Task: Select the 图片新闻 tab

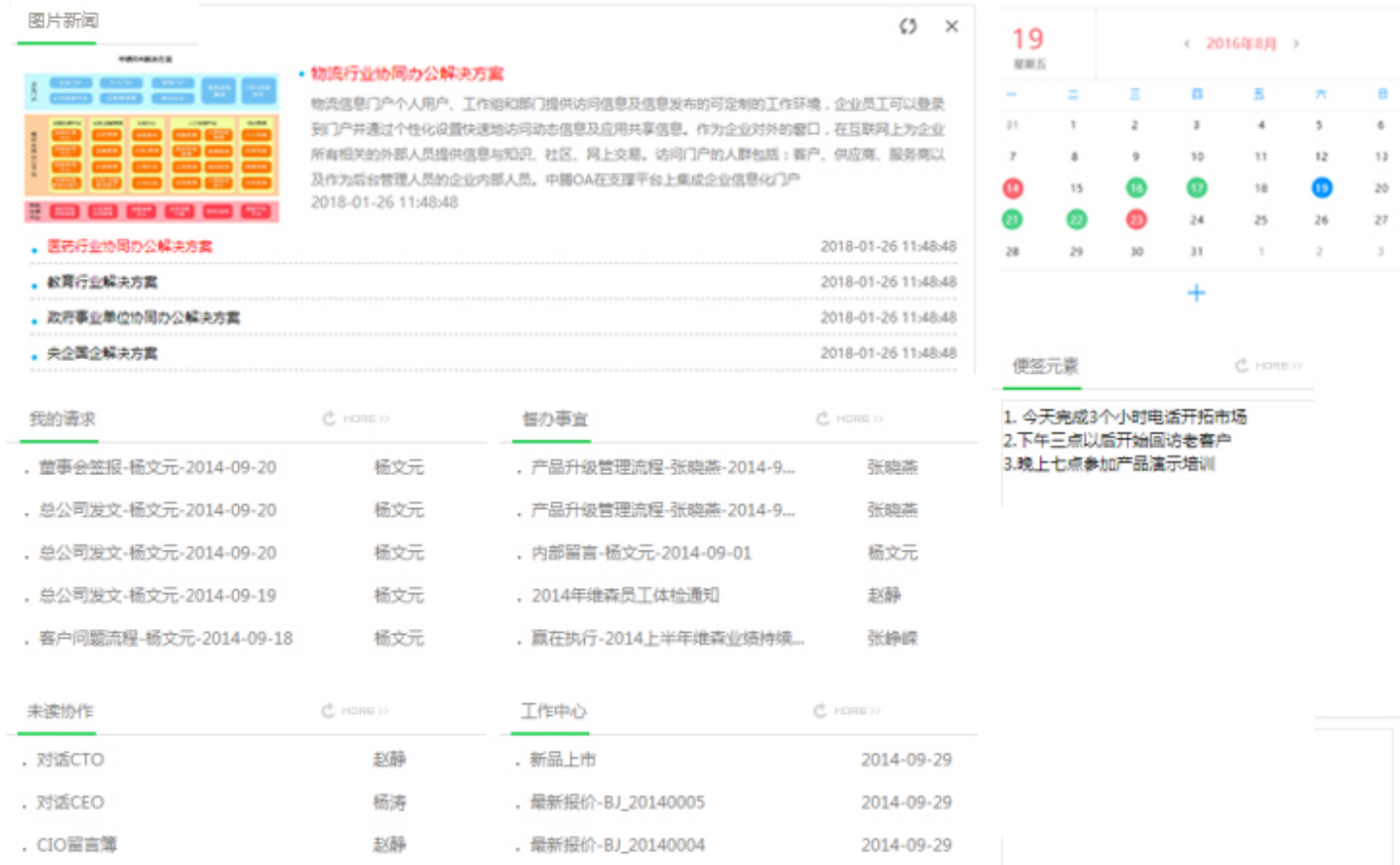Action: pyautogui.click(x=62, y=21)
